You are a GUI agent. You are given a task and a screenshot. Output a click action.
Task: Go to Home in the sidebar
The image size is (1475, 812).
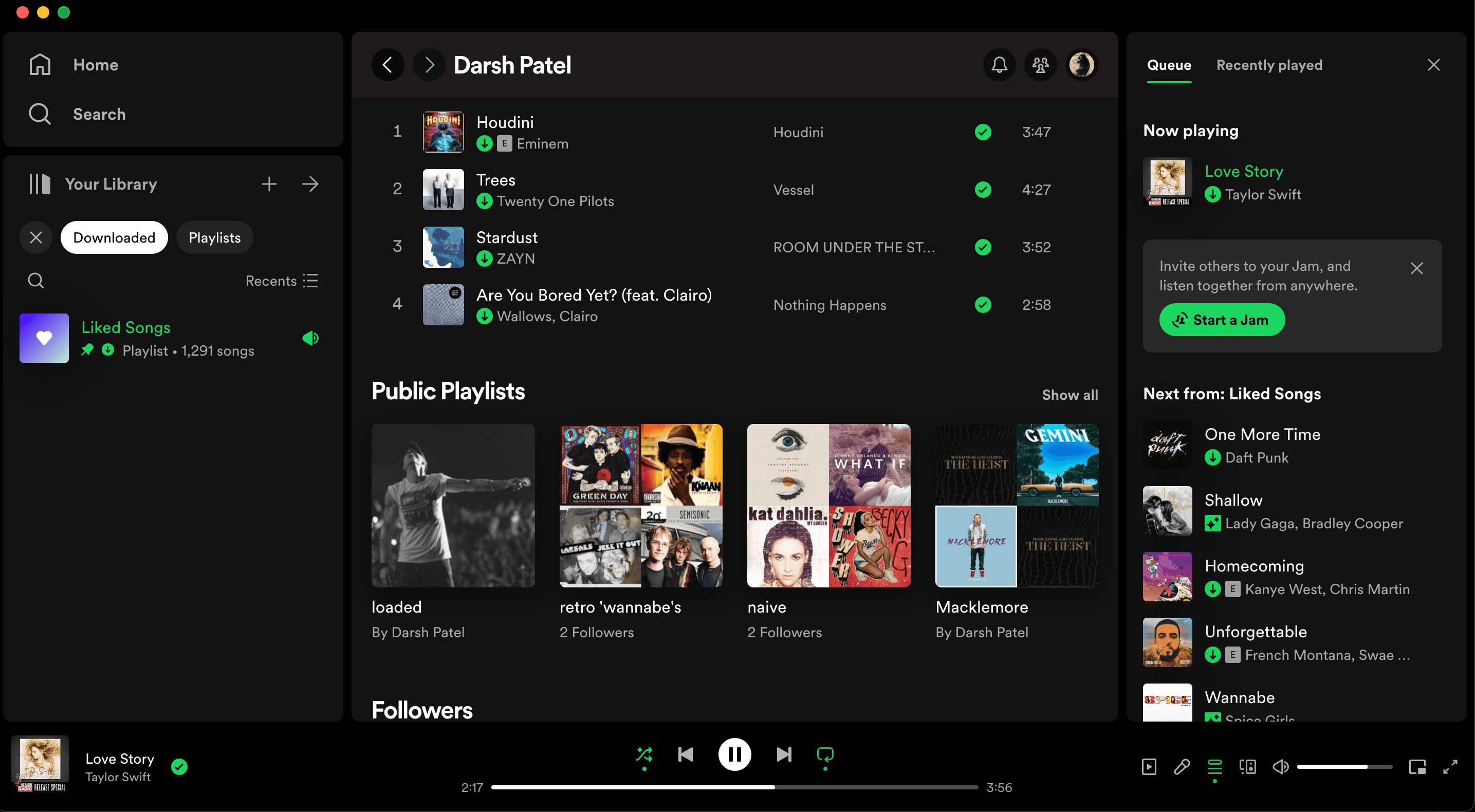pos(95,65)
